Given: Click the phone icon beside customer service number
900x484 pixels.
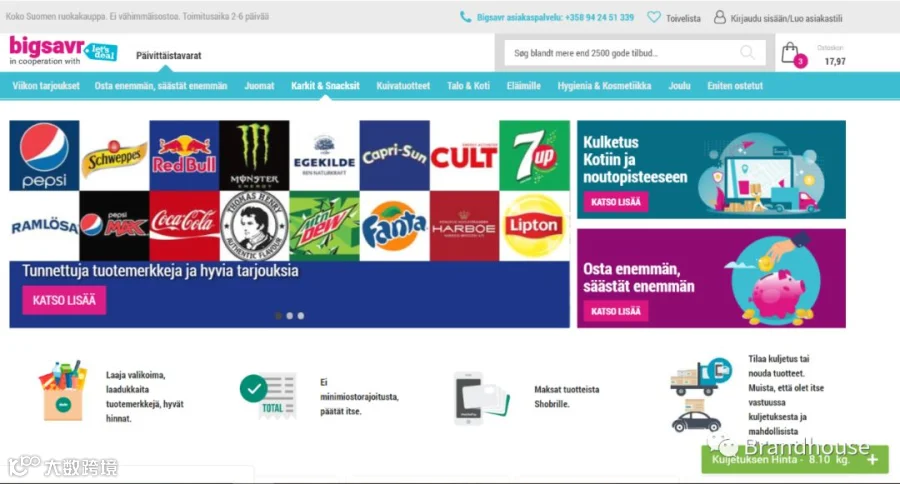Looking at the screenshot, I should (x=465, y=17).
